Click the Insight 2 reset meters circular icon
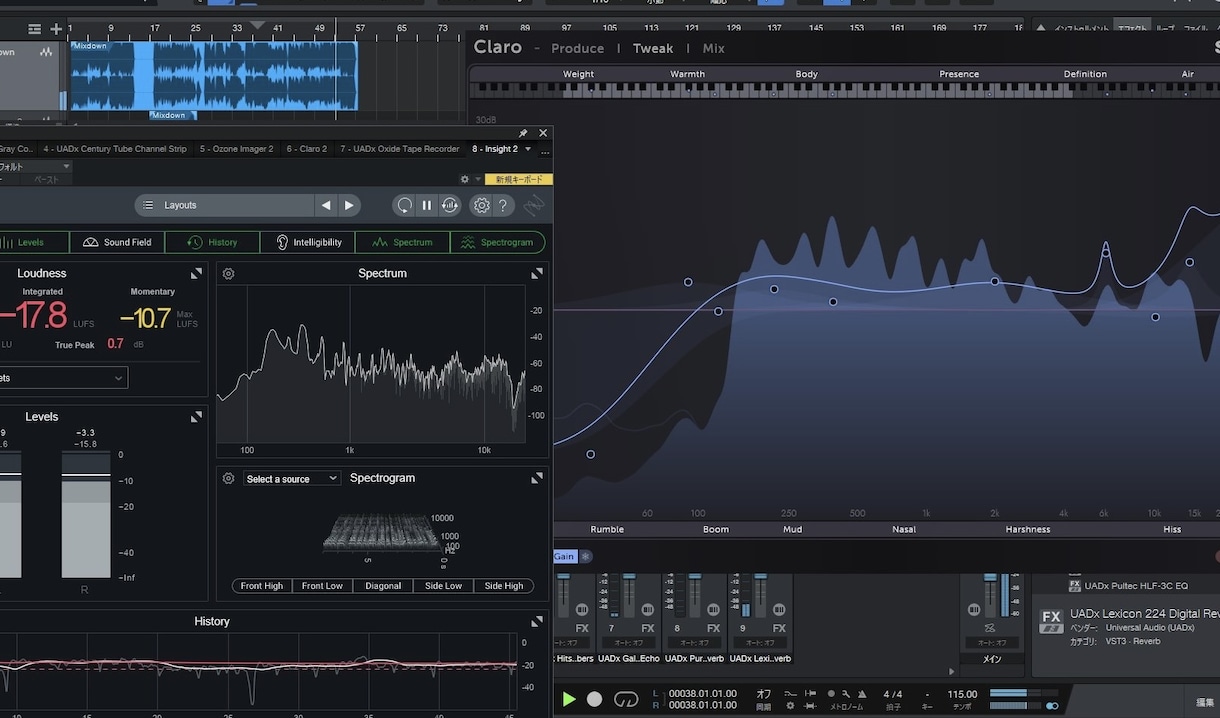This screenshot has width=1220, height=718. click(404, 205)
